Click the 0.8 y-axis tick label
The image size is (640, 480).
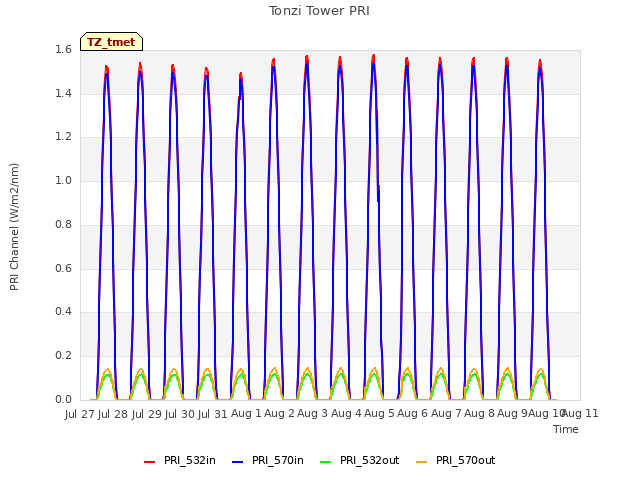(63, 224)
